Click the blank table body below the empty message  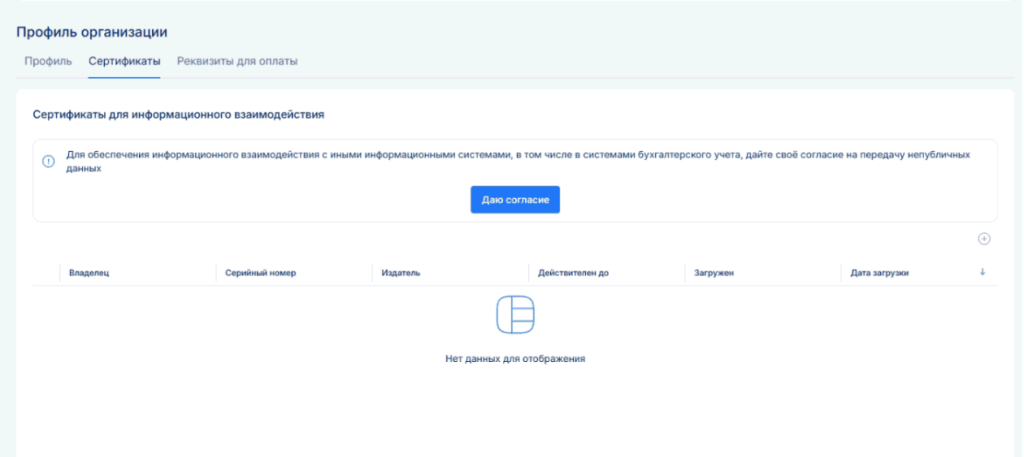(515, 415)
